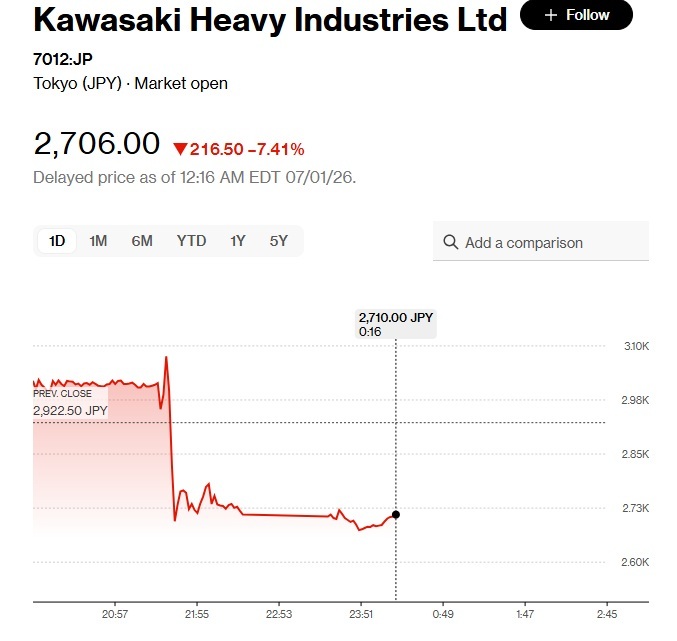Click the 2,706.00 current price
Screen dimensions: 677x641
(x=97, y=143)
